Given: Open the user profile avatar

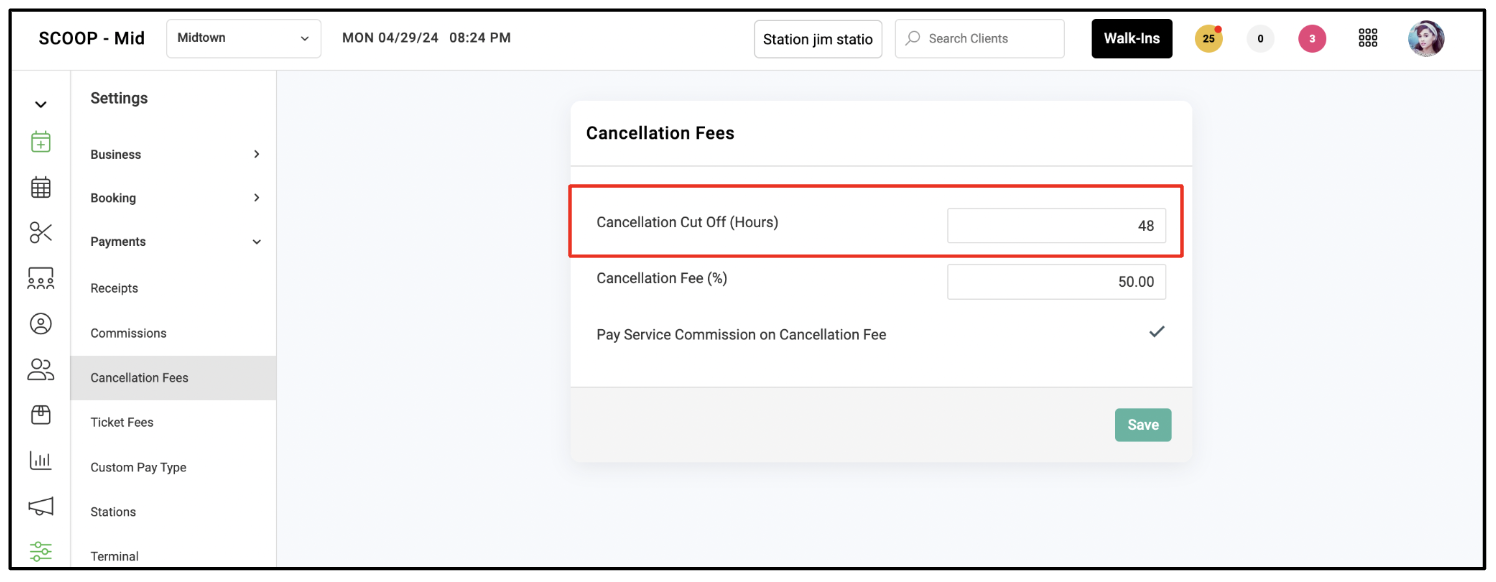Looking at the screenshot, I should click(x=1426, y=39).
